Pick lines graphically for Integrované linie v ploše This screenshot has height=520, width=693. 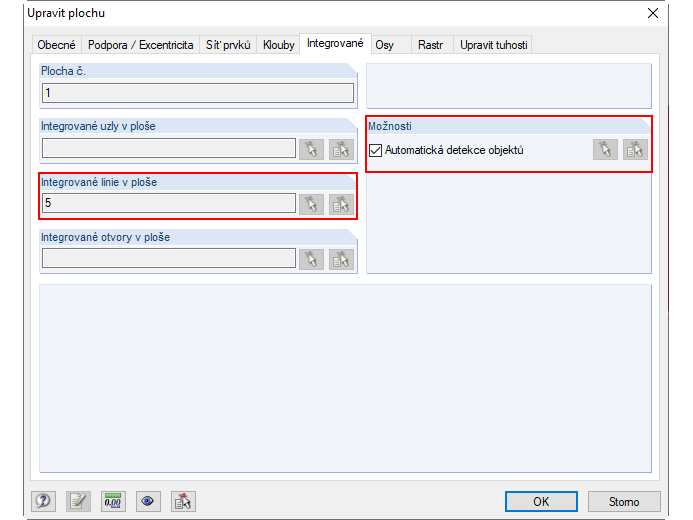click(311, 205)
